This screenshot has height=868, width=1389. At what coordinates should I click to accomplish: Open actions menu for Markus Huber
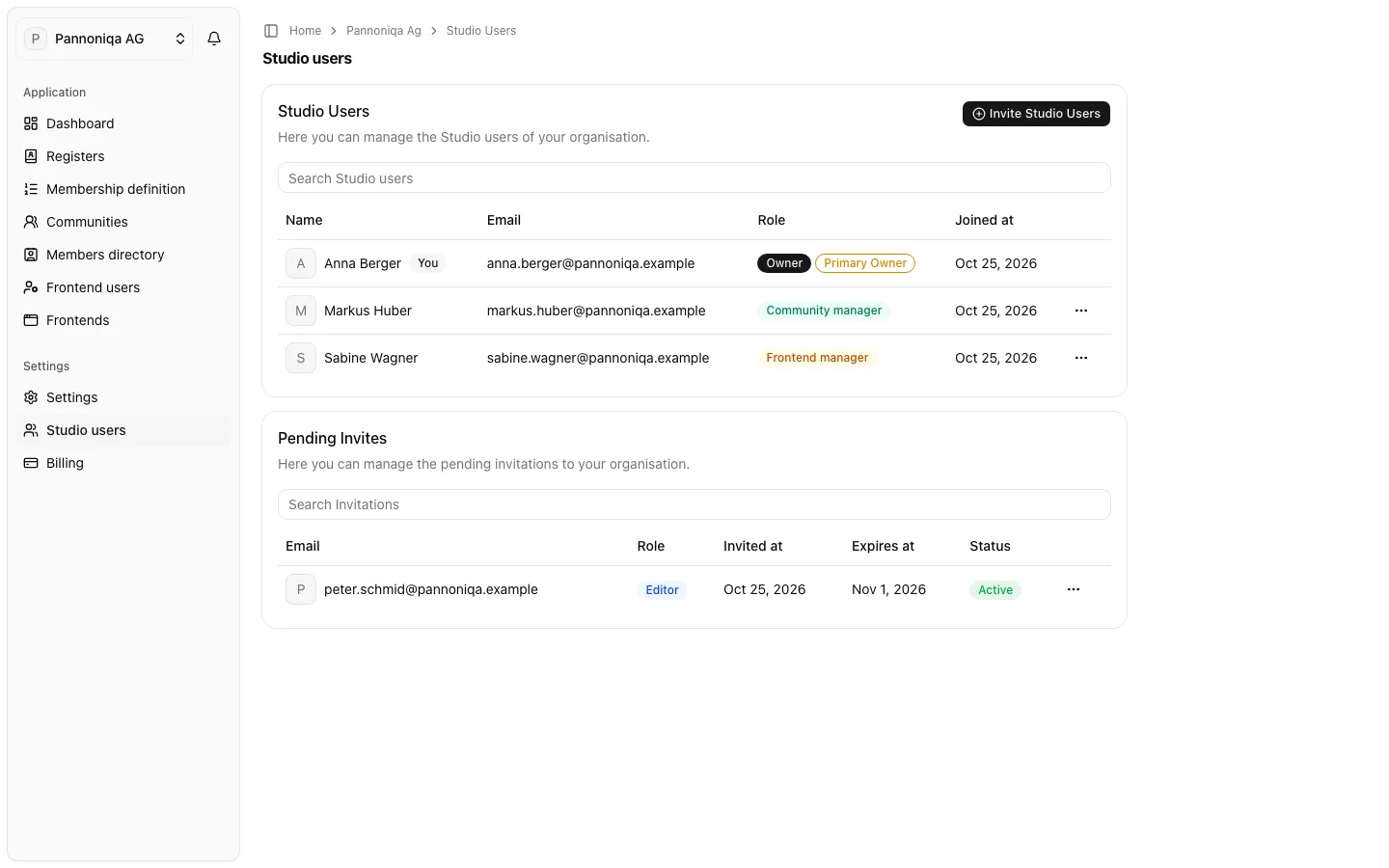(1081, 311)
